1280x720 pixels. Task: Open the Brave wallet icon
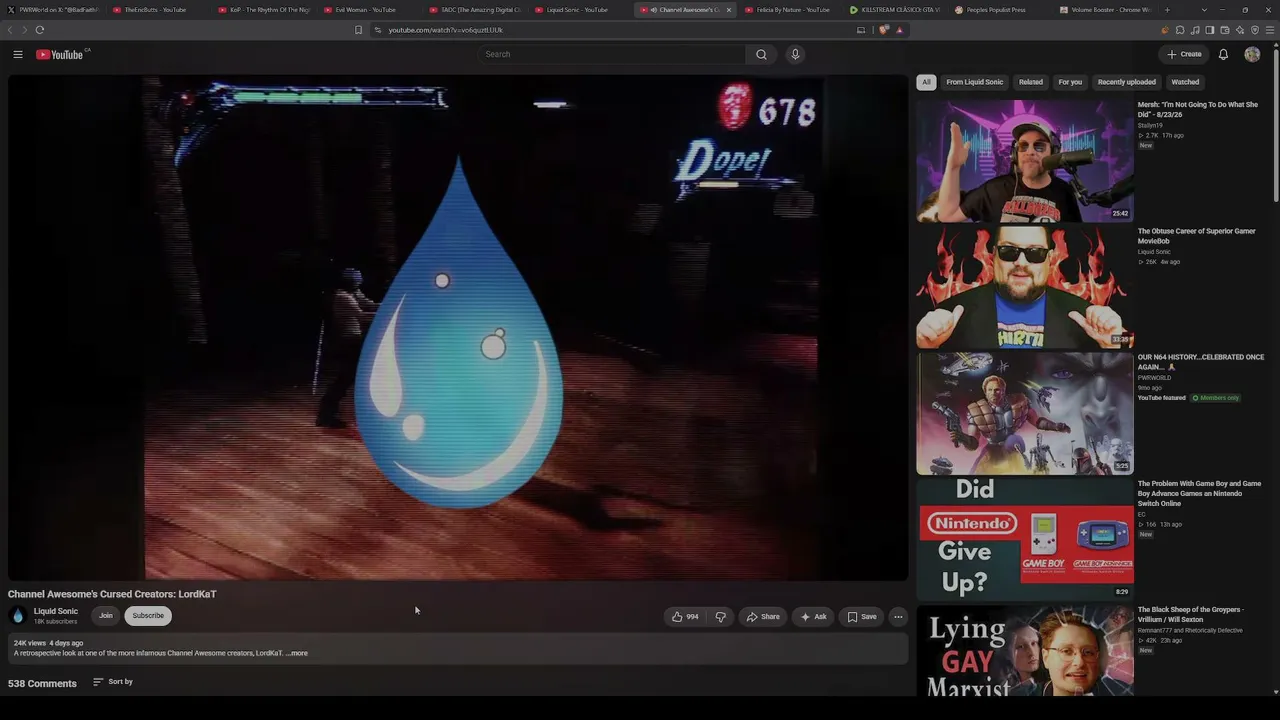1225,30
